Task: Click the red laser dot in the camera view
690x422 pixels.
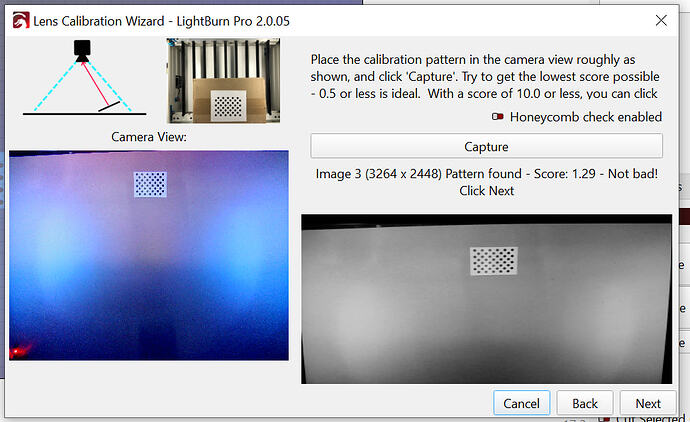Action: (x=17, y=350)
